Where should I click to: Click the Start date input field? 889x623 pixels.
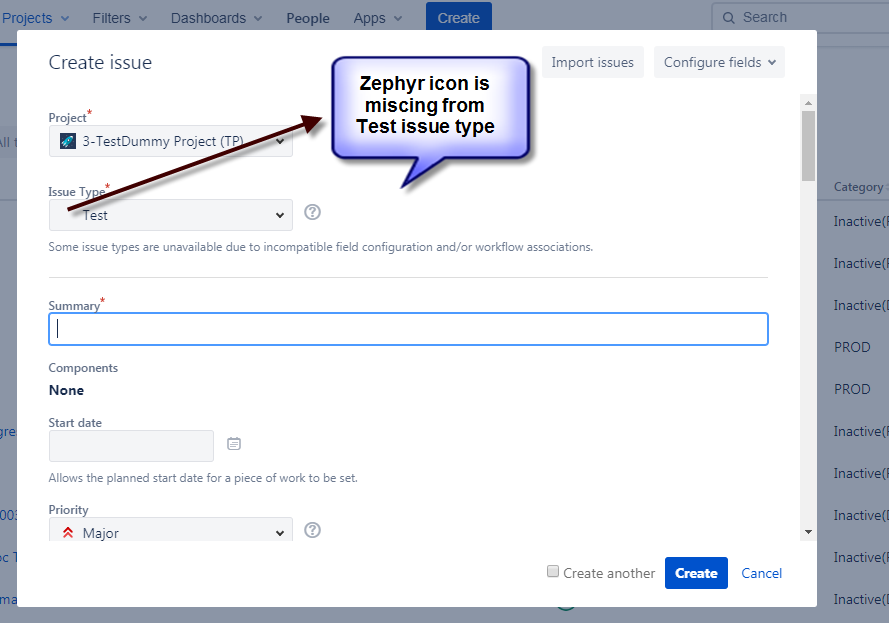coord(132,446)
